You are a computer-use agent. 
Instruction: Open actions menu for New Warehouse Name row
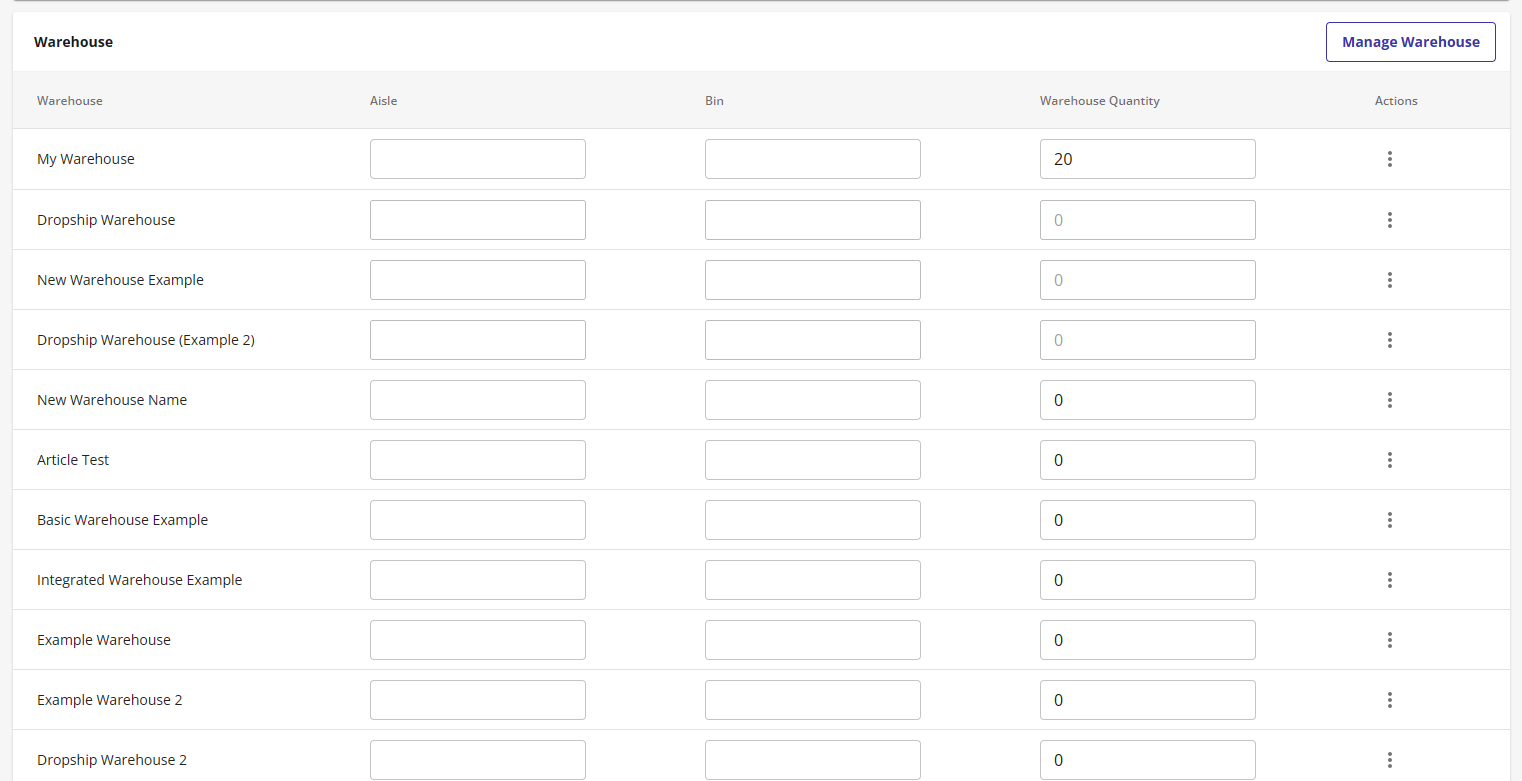pos(1390,399)
